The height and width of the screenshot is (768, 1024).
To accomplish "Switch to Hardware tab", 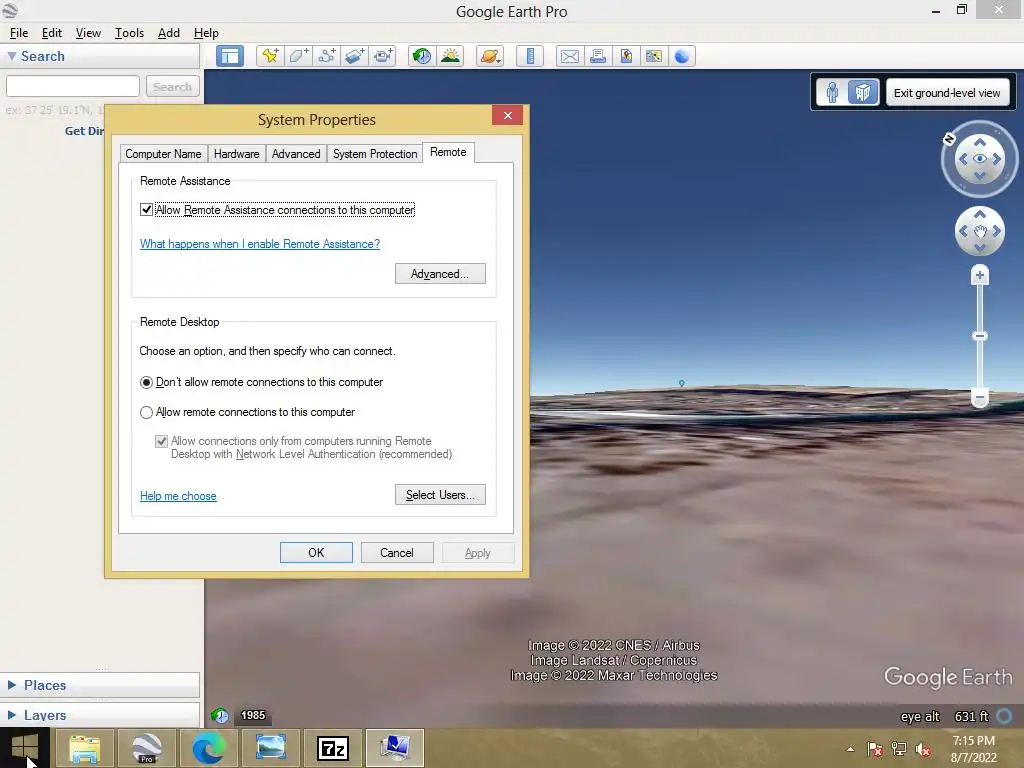I will (x=236, y=154).
